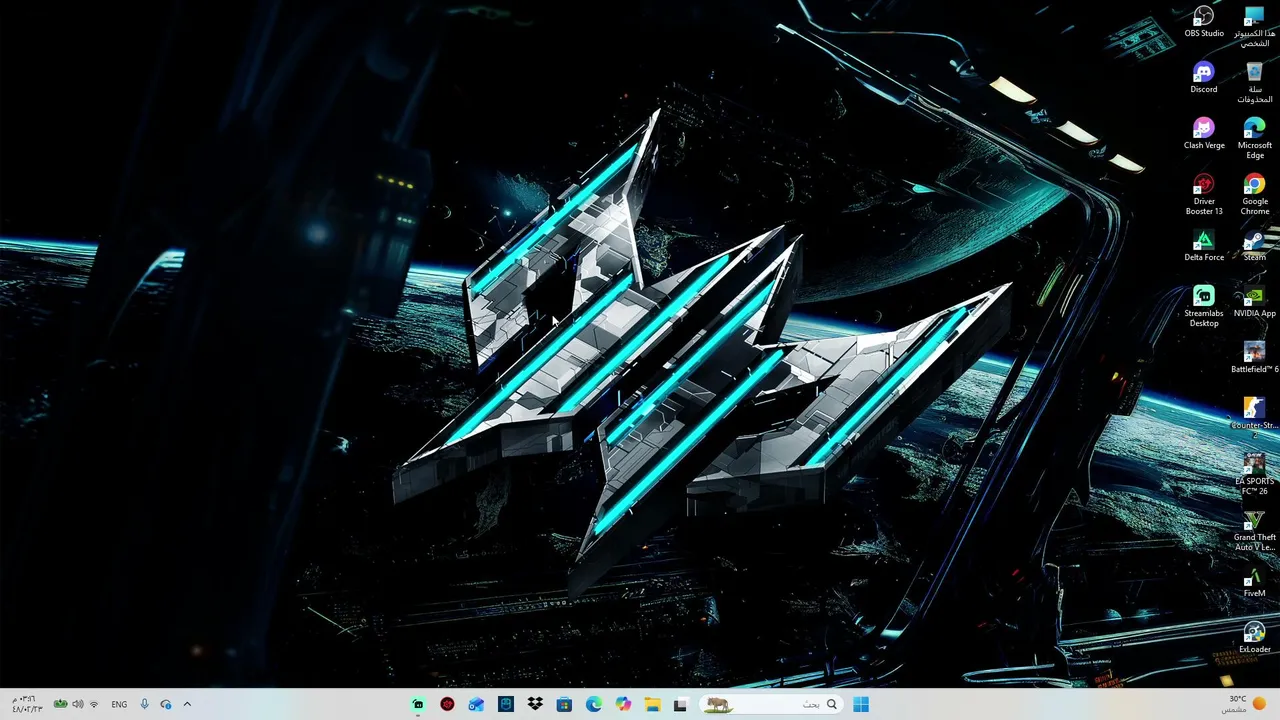The width and height of the screenshot is (1280, 720).
Task: Open the red round icon taskbar app
Action: 447,704
